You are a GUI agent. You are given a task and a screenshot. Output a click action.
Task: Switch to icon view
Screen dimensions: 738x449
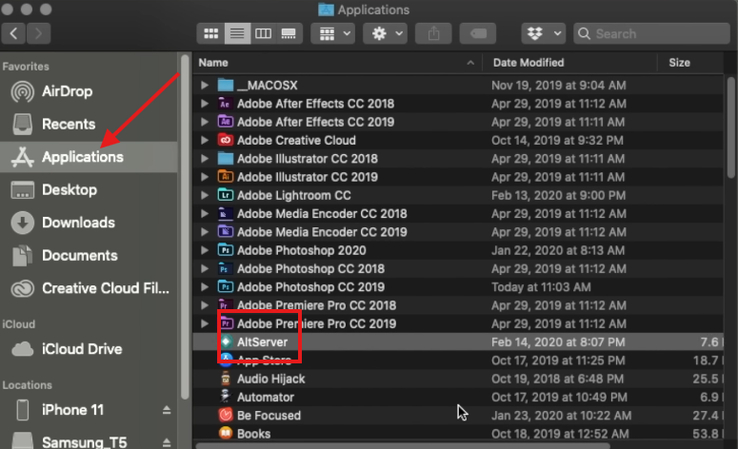[x=211, y=33]
